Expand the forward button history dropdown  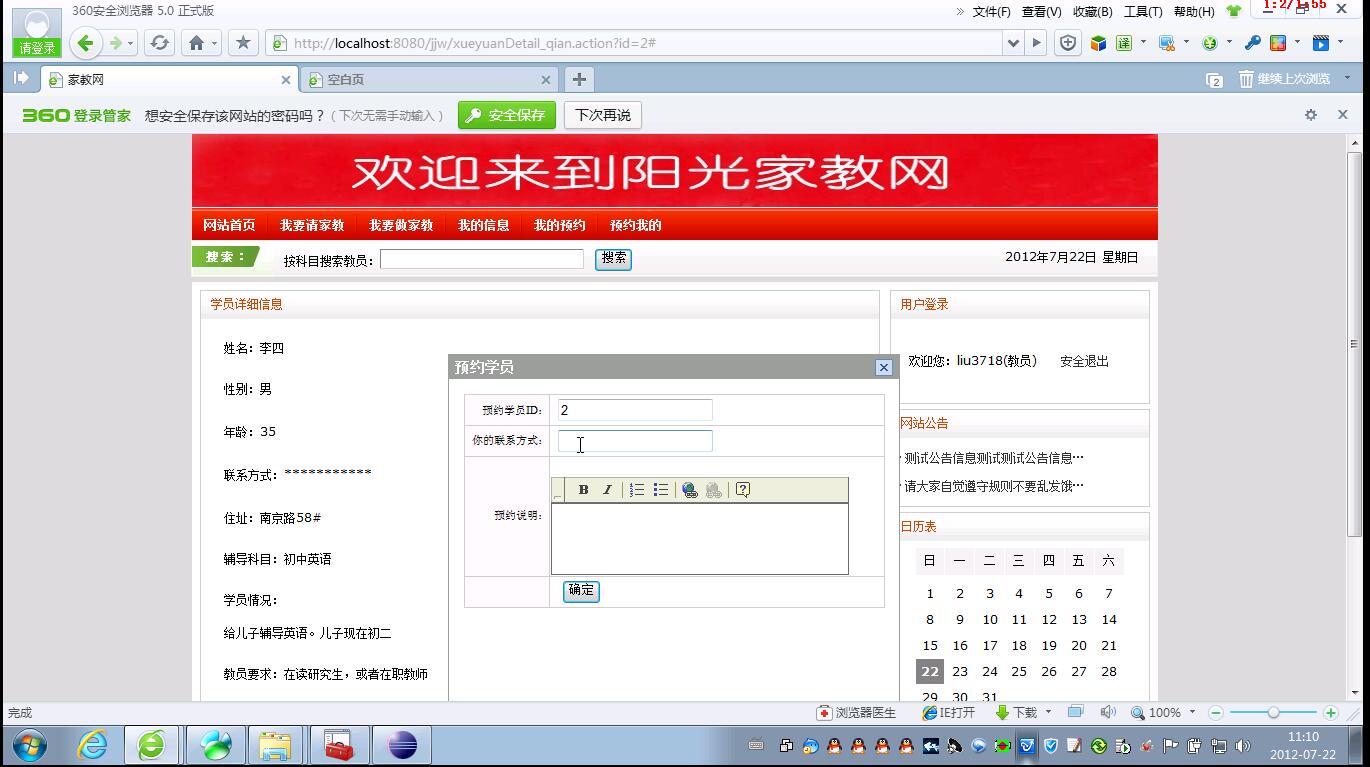[131, 43]
